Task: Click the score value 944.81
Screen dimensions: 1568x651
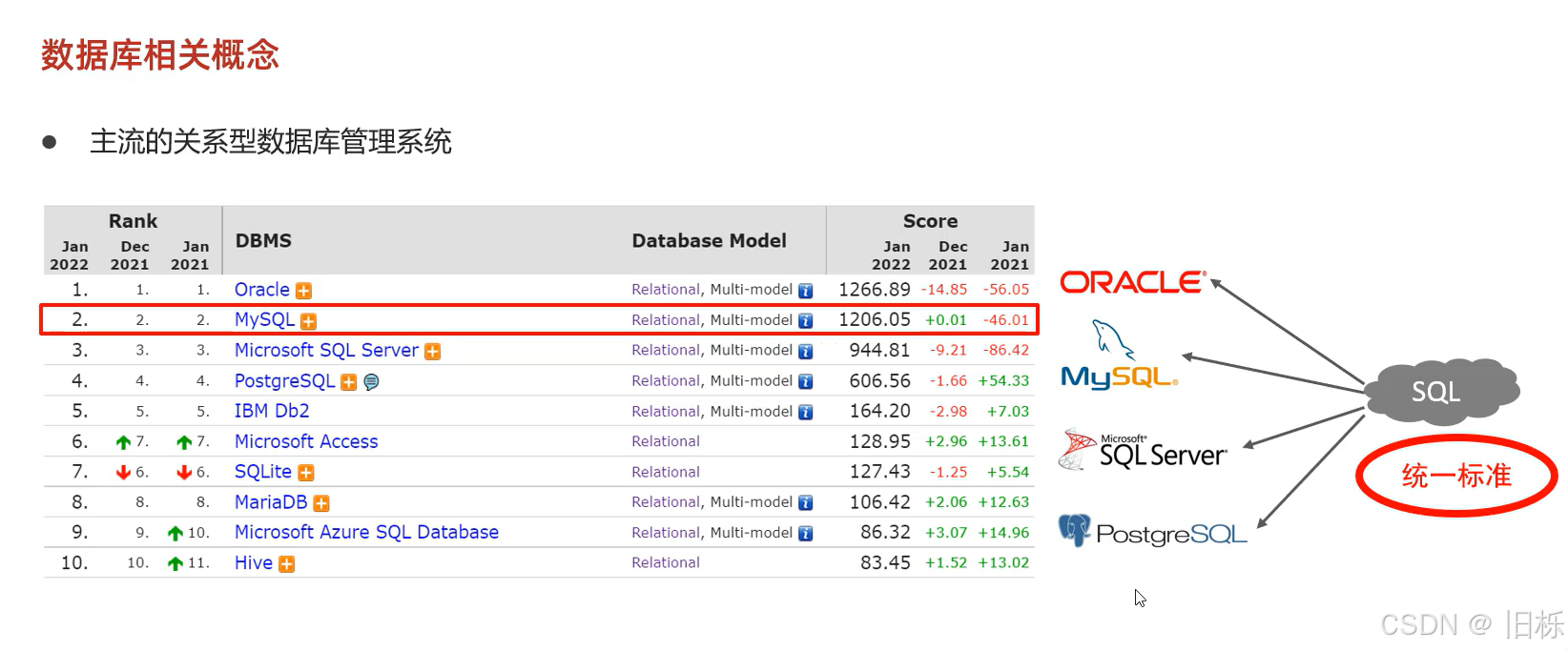Action: click(x=880, y=351)
